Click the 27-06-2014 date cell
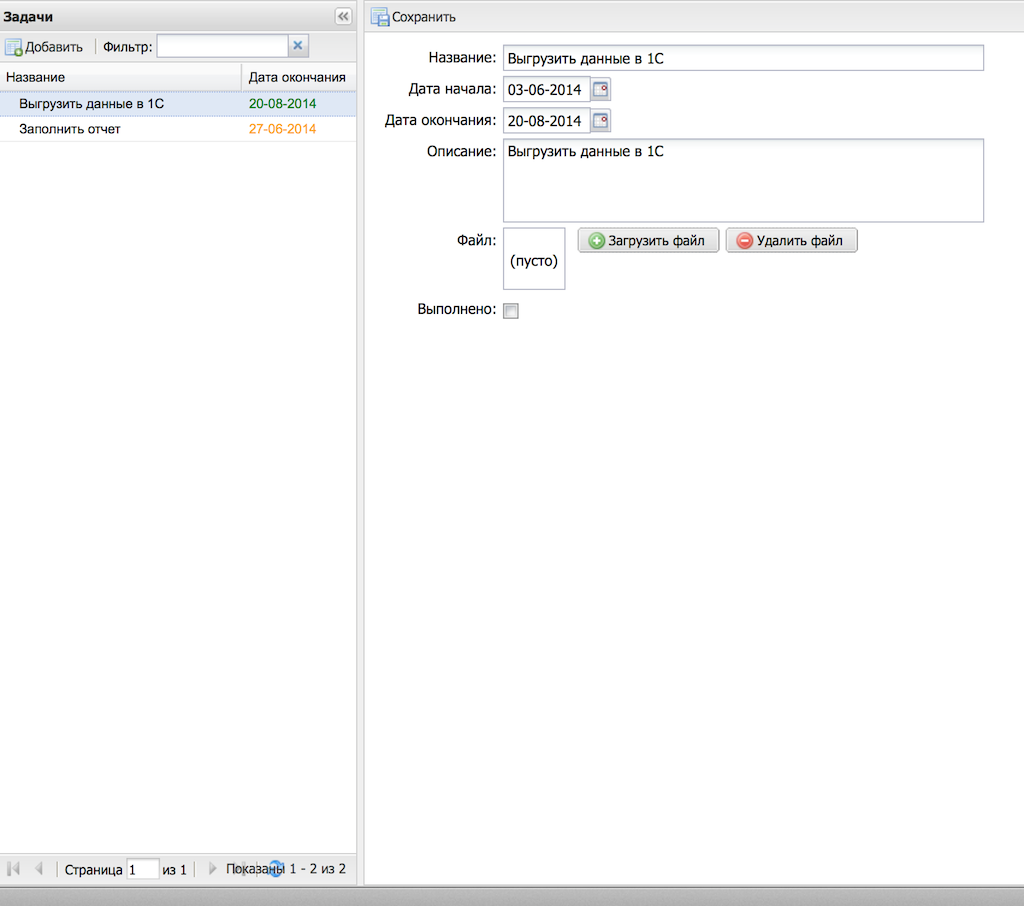The image size is (1024, 906). tap(282, 129)
